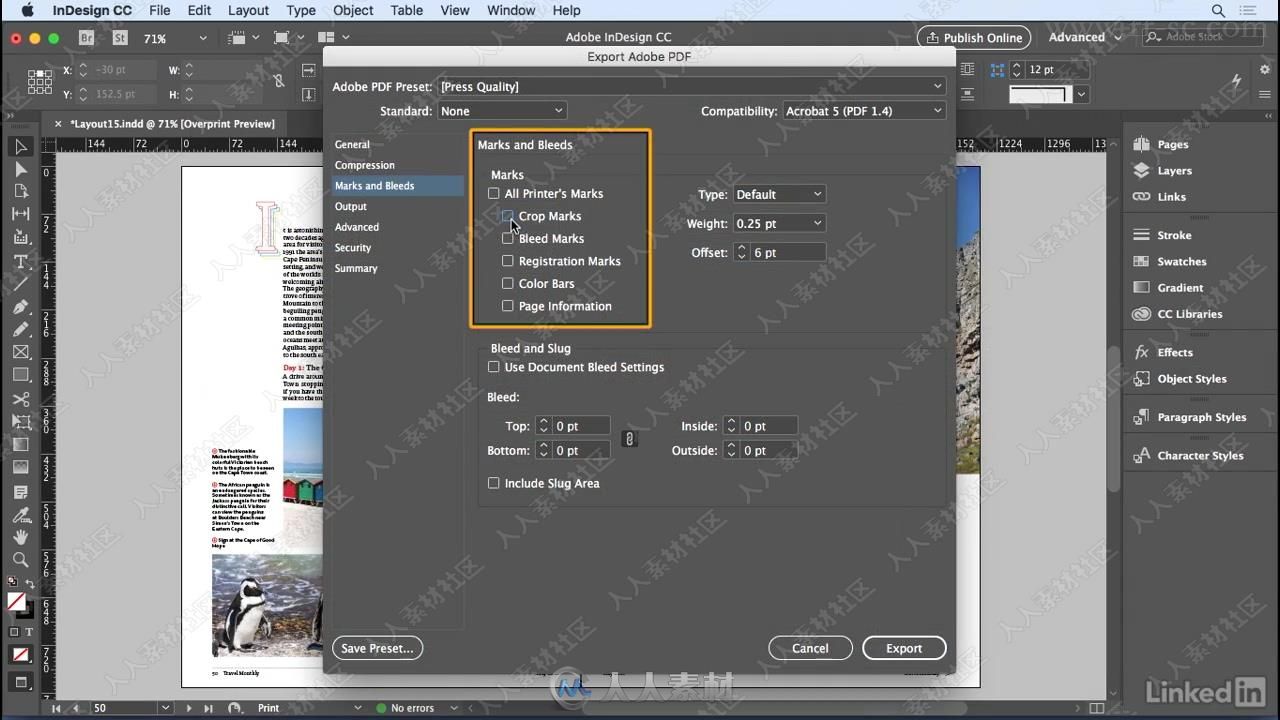Select the Line tool
Viewport: 1280px width, 720px height.
click(x=20, y=284)
